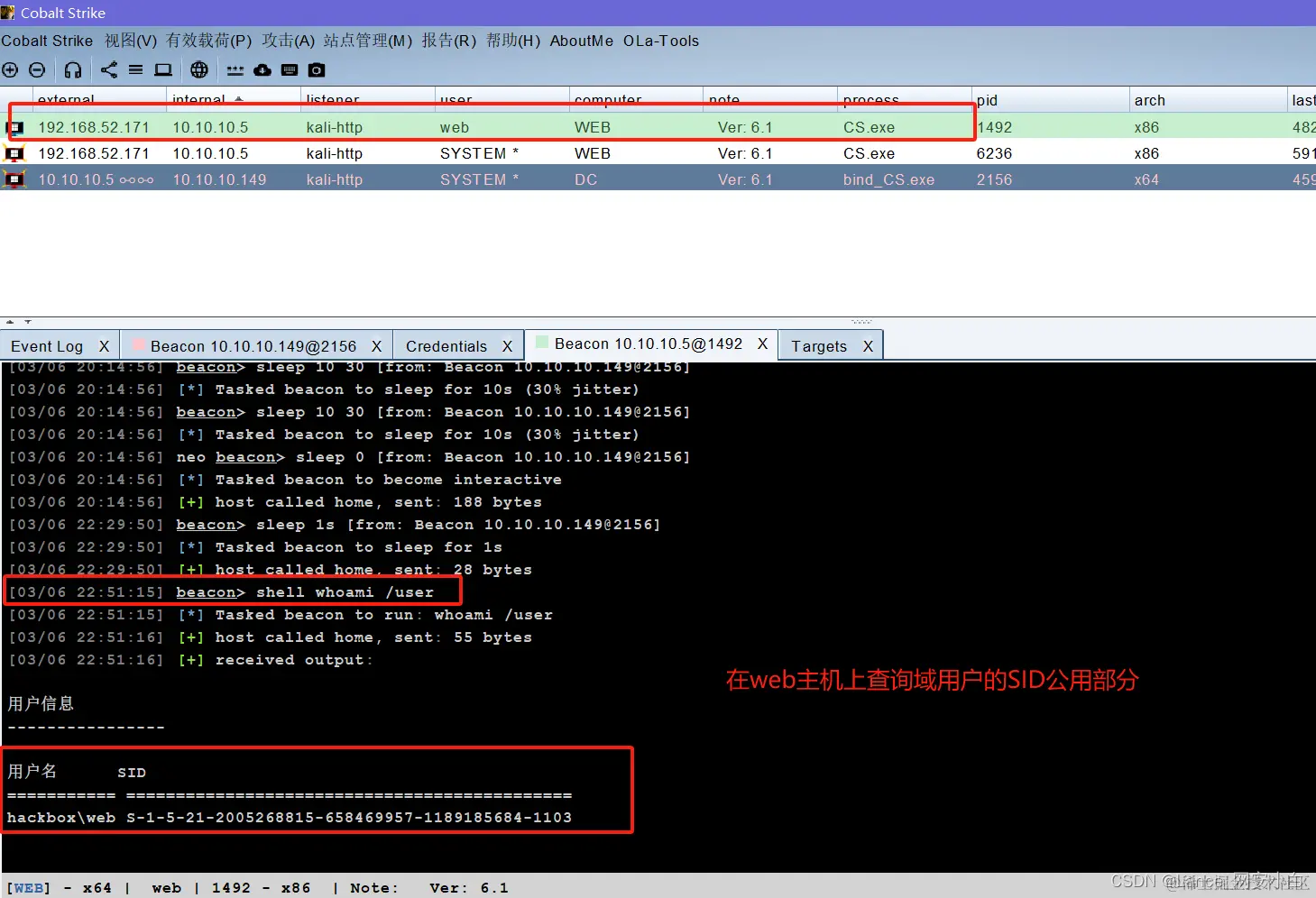Sort sessions by the last column
The height and width of the screenshot is (898, 1316).
tap(1302, 99)
